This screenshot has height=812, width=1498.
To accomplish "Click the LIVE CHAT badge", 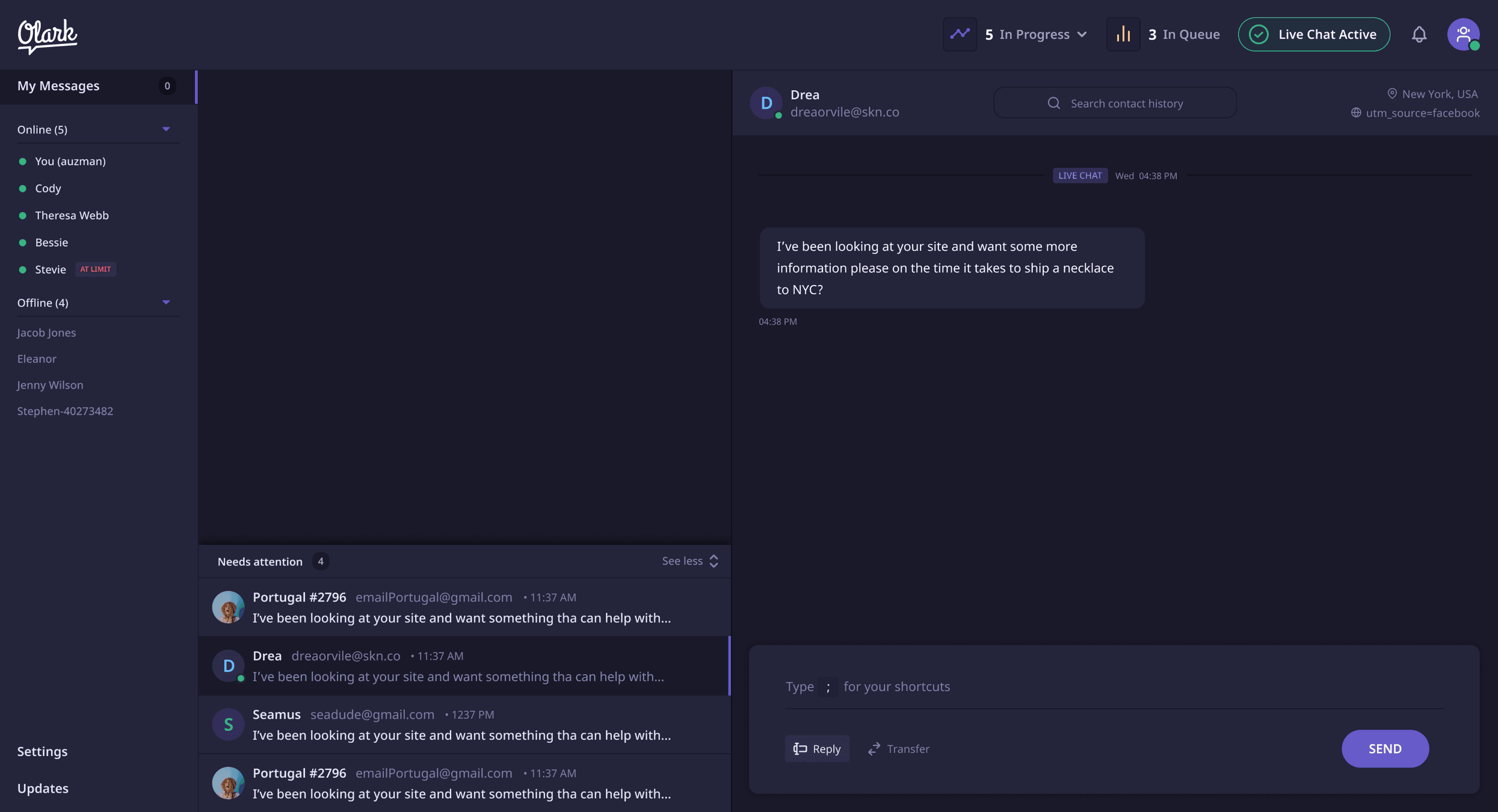I will pyautogui.click(x=1080, y=176).
